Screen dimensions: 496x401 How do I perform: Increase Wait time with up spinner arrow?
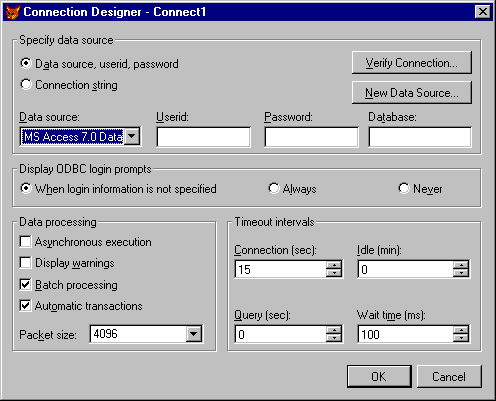tap(461, 330)
